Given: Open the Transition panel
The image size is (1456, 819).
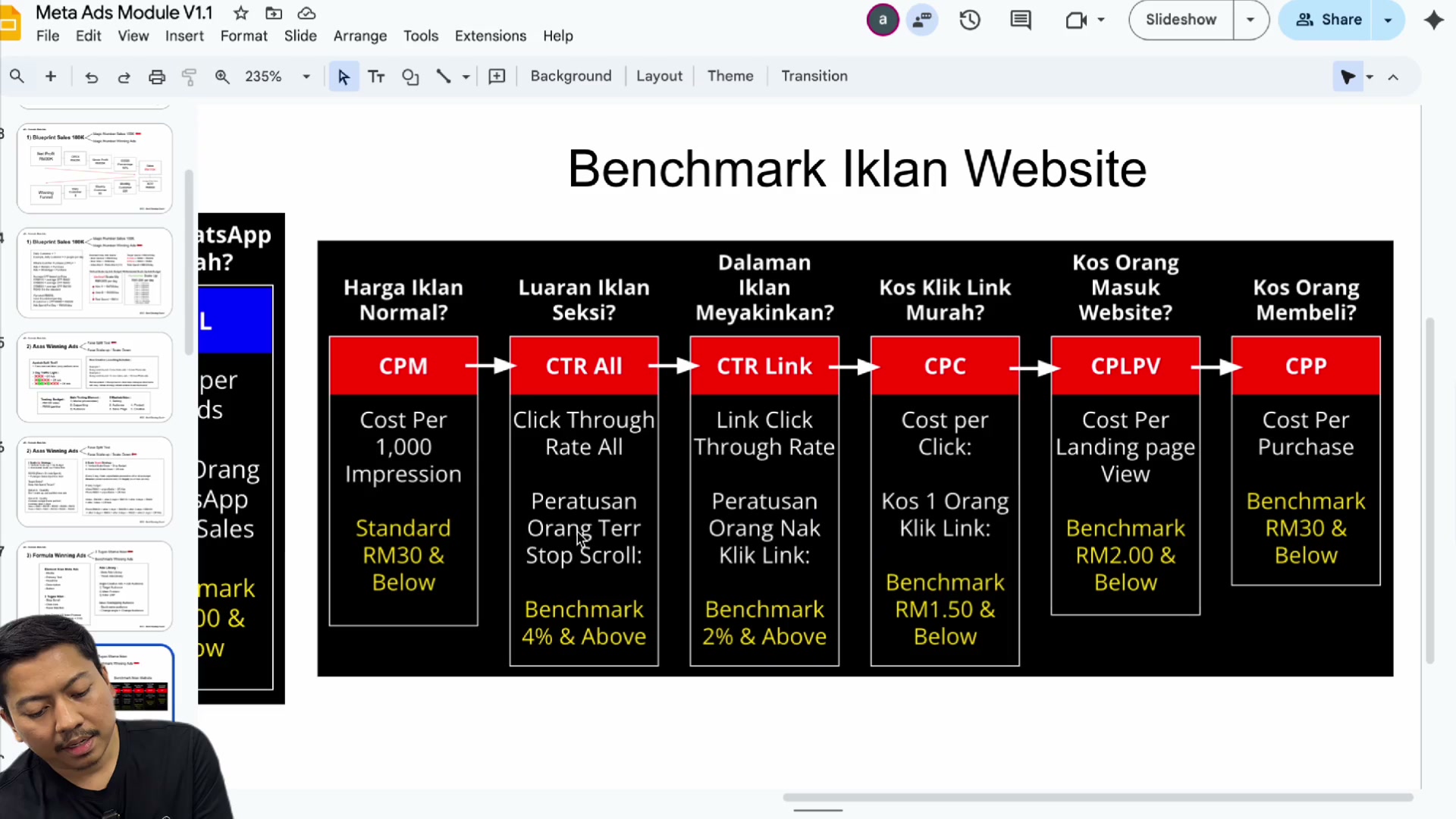Looking at the screenshot, I should tap(814, 76).
